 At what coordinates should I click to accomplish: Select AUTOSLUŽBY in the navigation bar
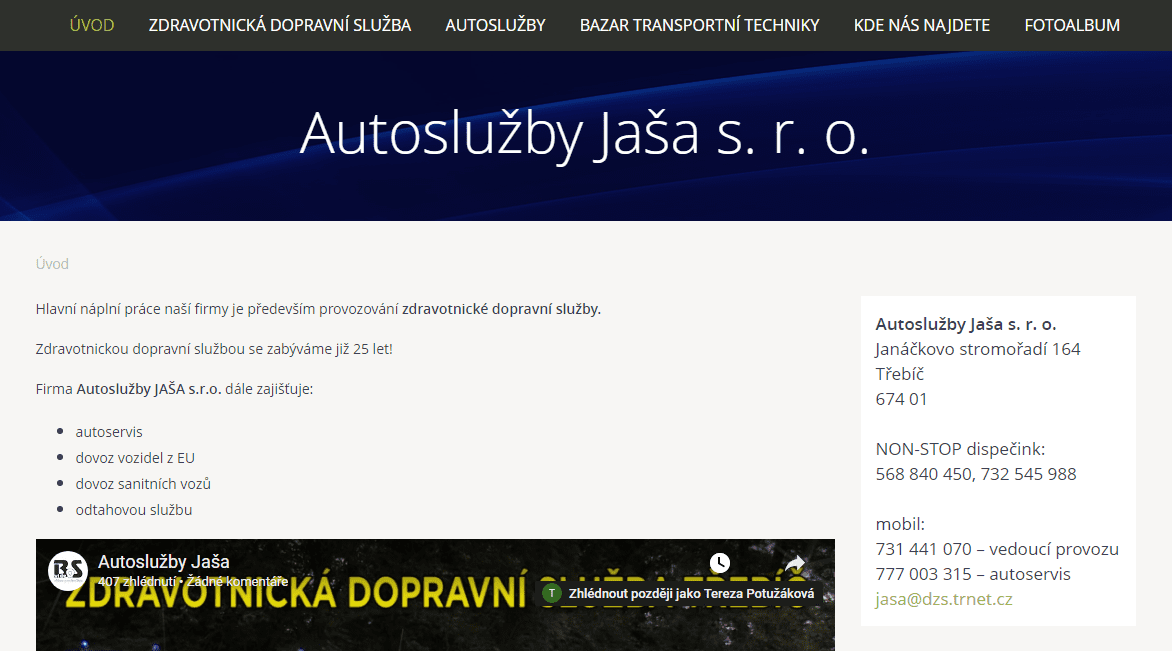coord(495,25)
